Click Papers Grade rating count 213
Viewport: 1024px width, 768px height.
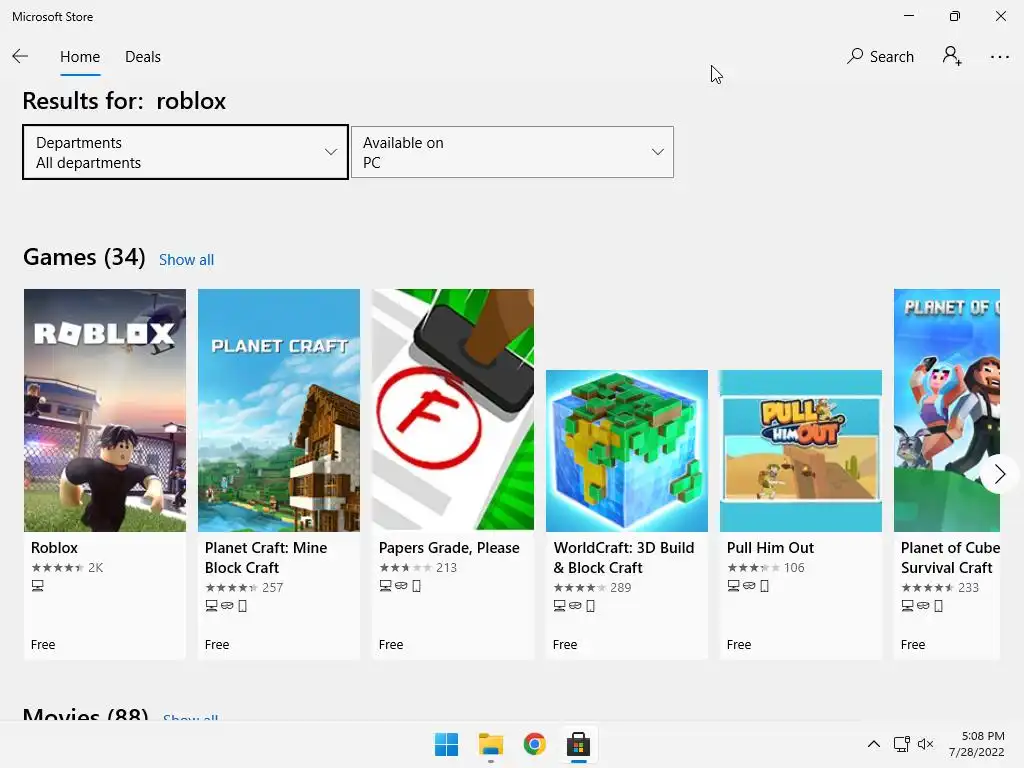point(446,568)
